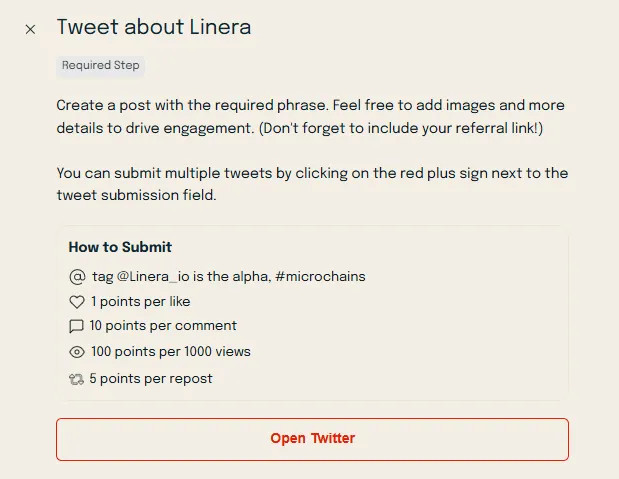Click the heart likes icon
Image resolution: width=619 pixels, height=479 pixels.
[76, 301]
